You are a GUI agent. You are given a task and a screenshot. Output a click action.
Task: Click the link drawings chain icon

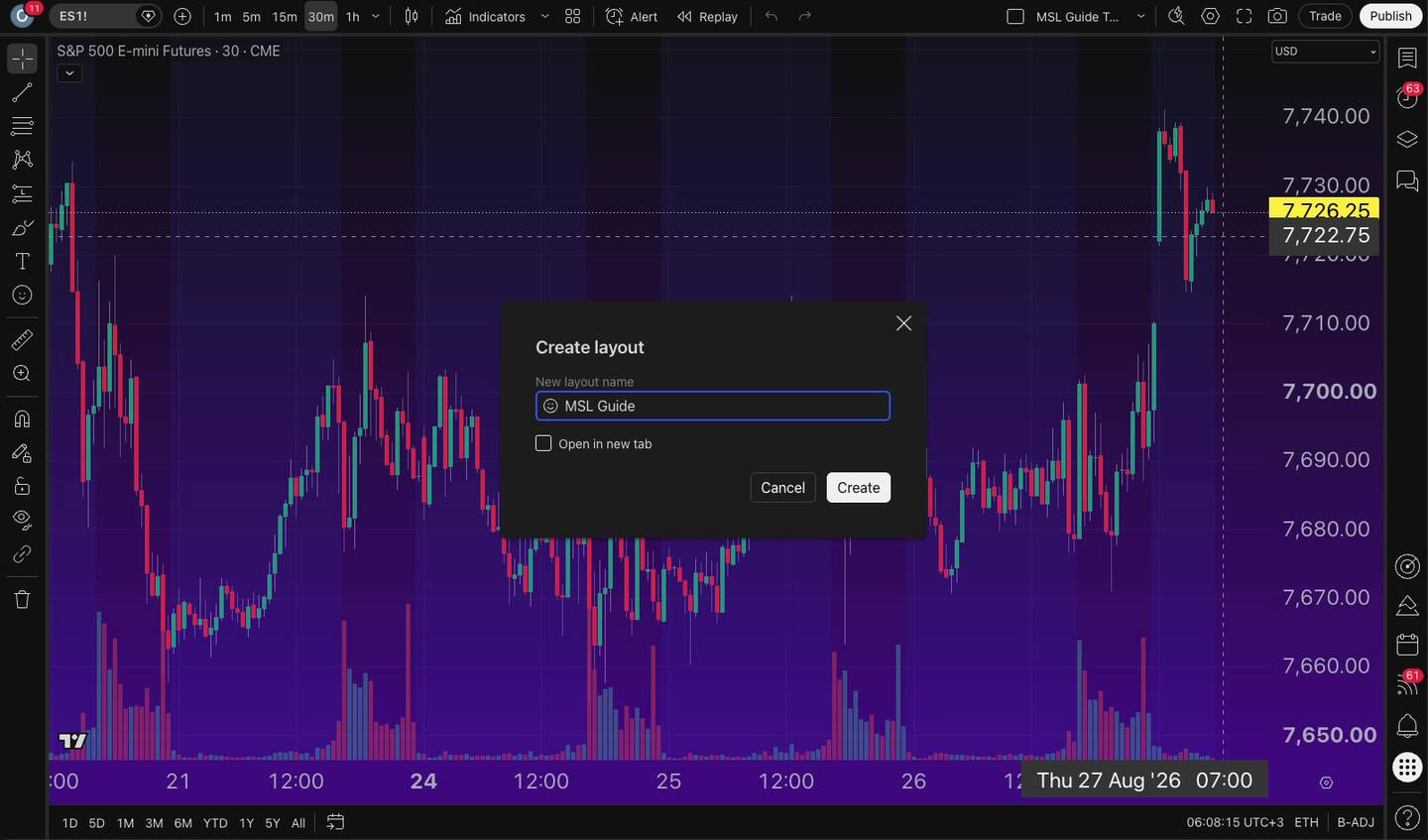pyautogui.click(x=22, y=554)
